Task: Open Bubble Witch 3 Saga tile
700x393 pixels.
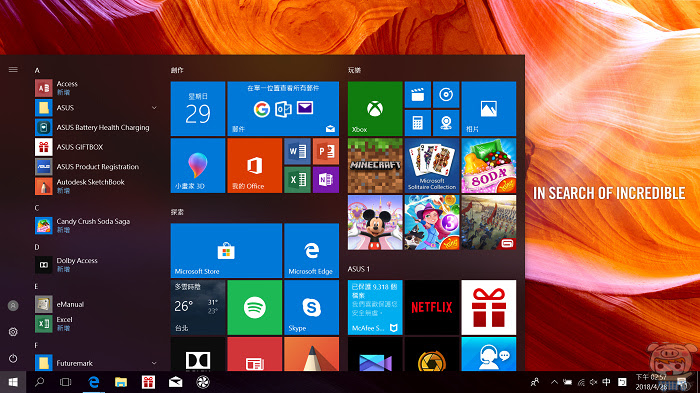Action: point(432,222)
